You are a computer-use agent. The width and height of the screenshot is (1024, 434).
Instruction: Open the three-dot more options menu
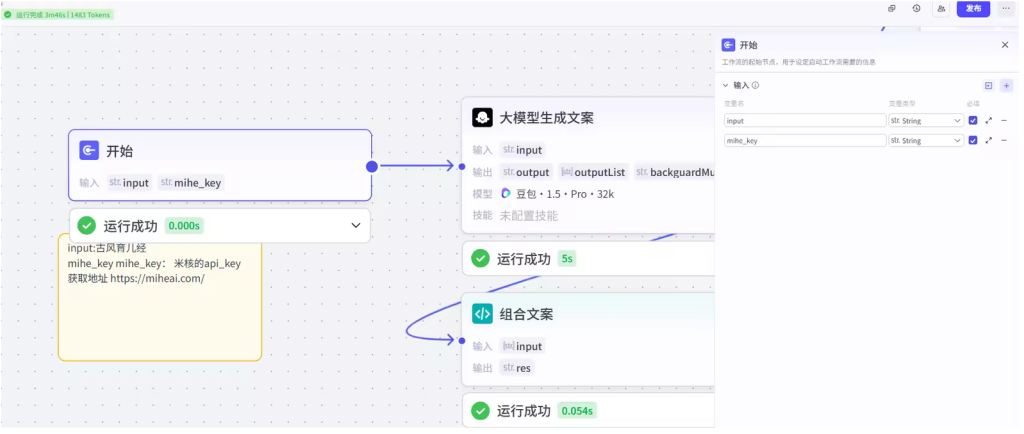1006,9
